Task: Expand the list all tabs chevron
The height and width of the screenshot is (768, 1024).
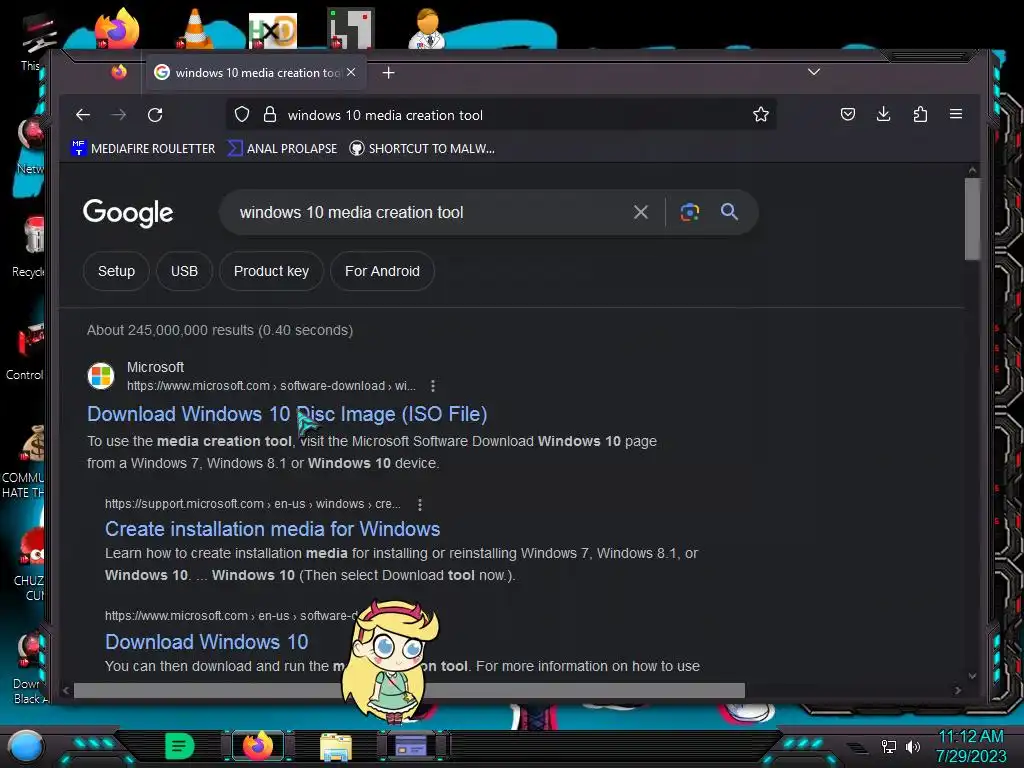Action: [814, 72]
